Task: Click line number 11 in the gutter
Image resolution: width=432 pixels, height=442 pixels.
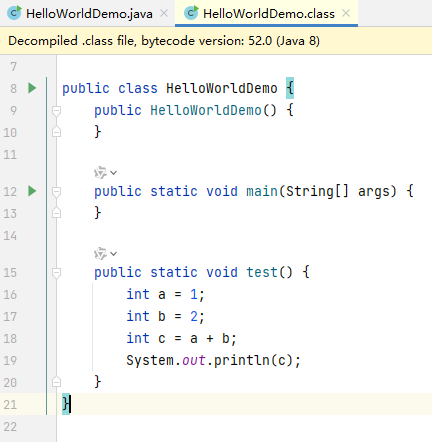Action: click(10, 155)
